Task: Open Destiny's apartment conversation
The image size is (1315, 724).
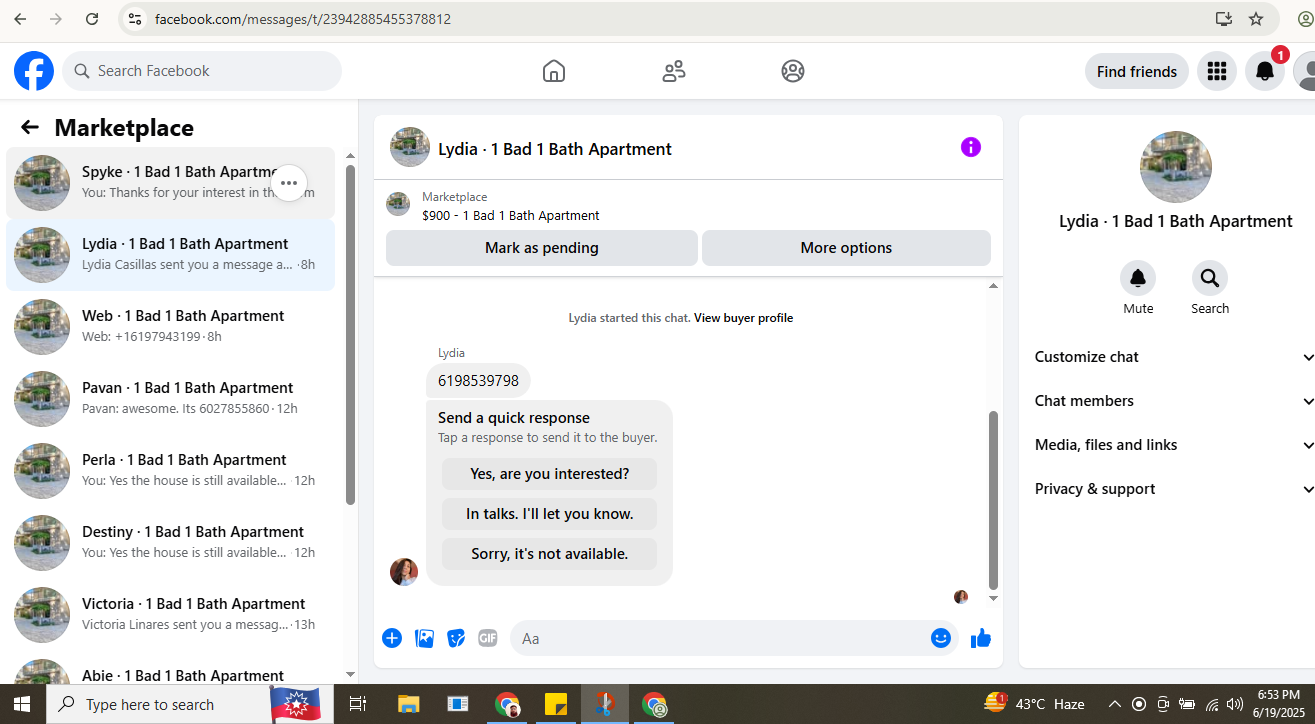Action: (170, 543)
